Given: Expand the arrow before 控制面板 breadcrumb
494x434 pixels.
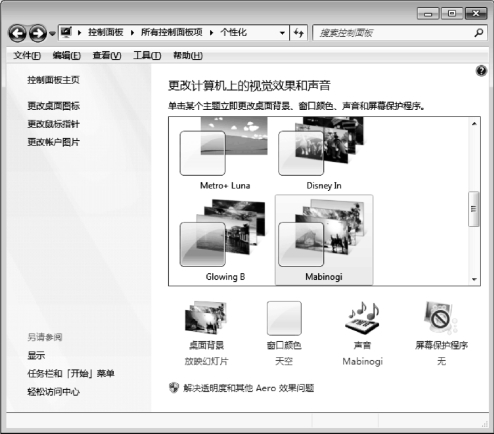Looking at the screenshot, I should pos(79,33).
